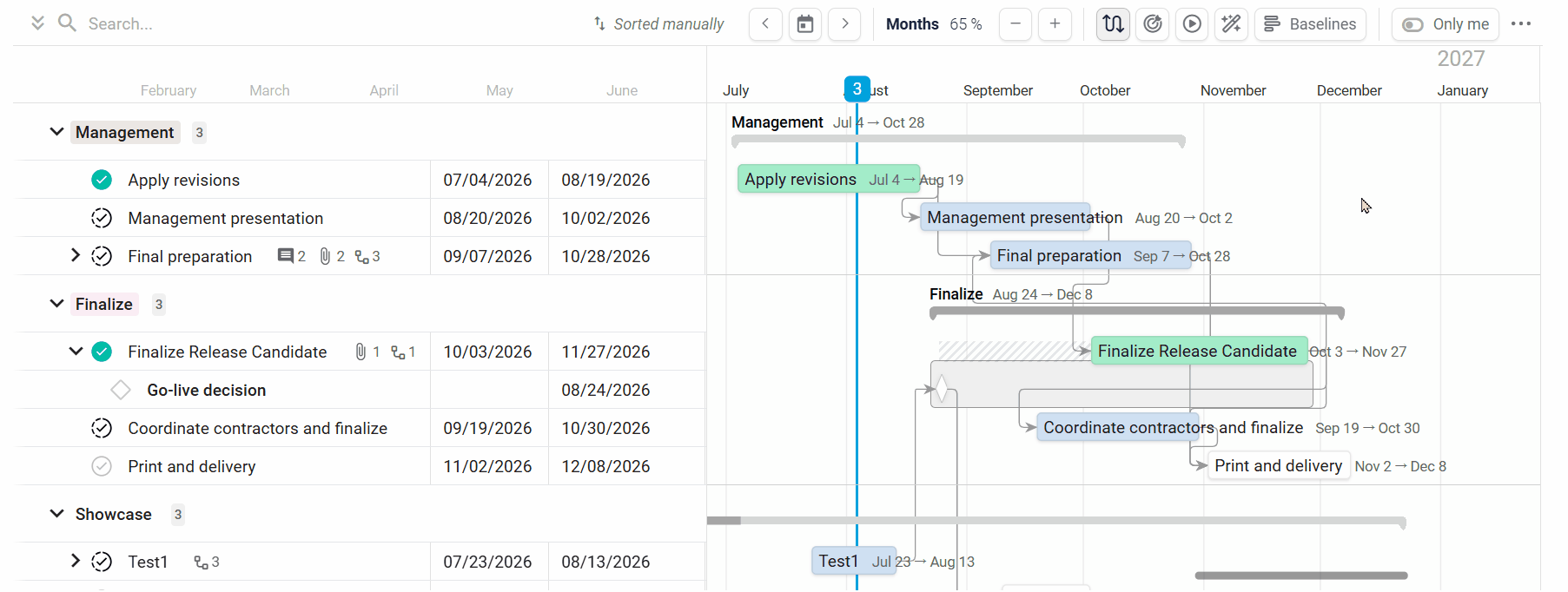Screen dimensions: 1568x592
Task: Mark Final preparation as complete
Action: (x=102, y=256)
